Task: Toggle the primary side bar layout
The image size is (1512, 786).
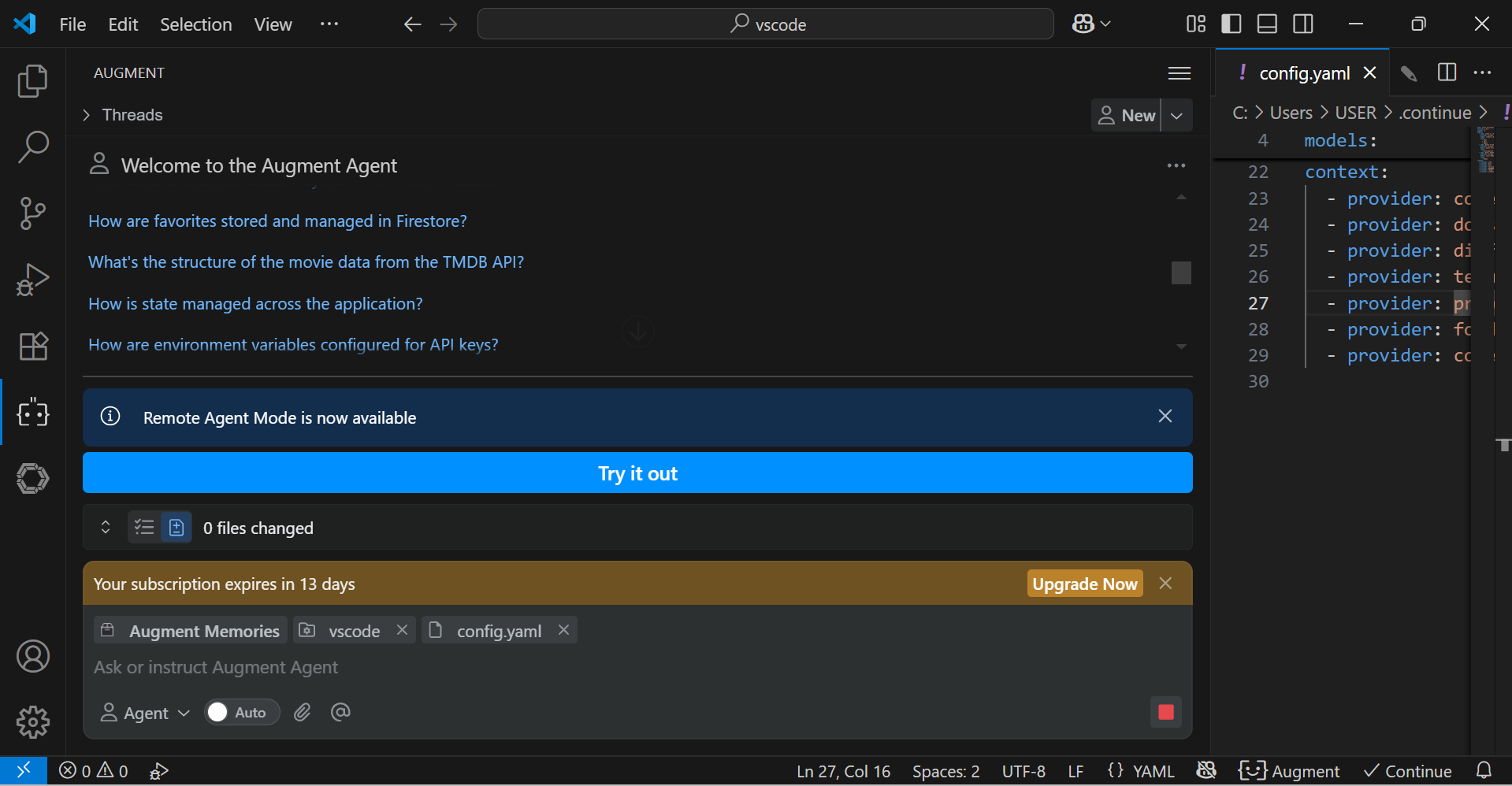Action: (1231, 24)
